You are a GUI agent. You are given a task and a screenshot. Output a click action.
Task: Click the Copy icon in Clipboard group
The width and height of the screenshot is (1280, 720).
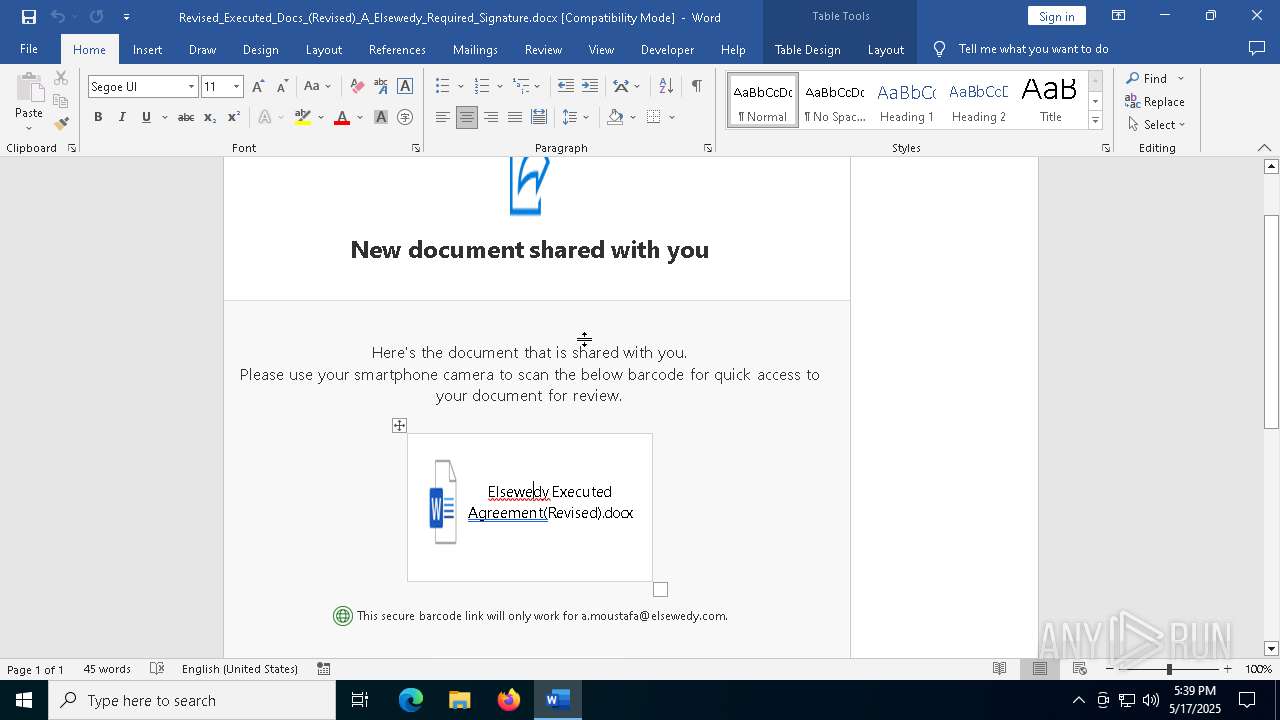click(x=61, y=101)
